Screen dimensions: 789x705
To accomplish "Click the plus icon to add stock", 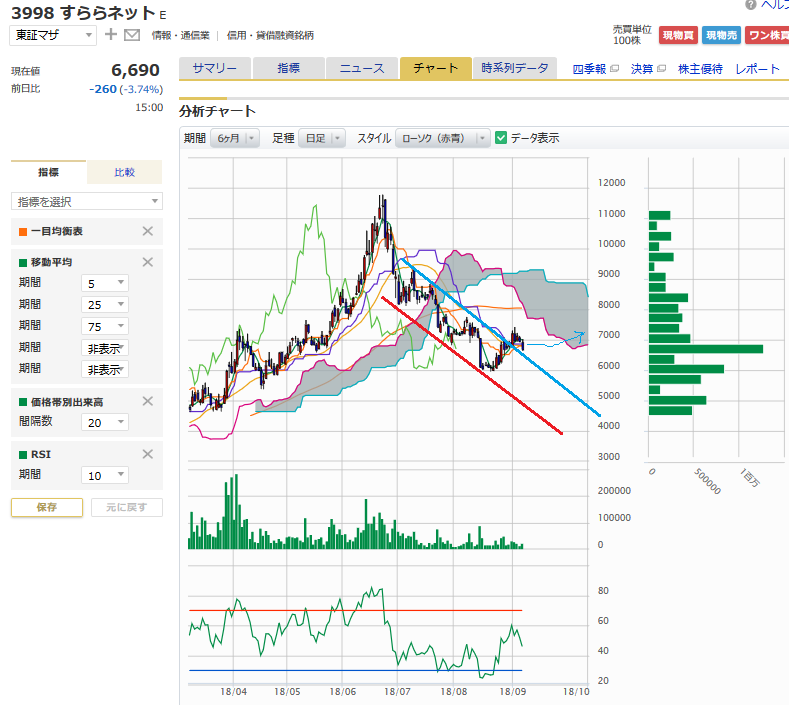I will [110, 35].
